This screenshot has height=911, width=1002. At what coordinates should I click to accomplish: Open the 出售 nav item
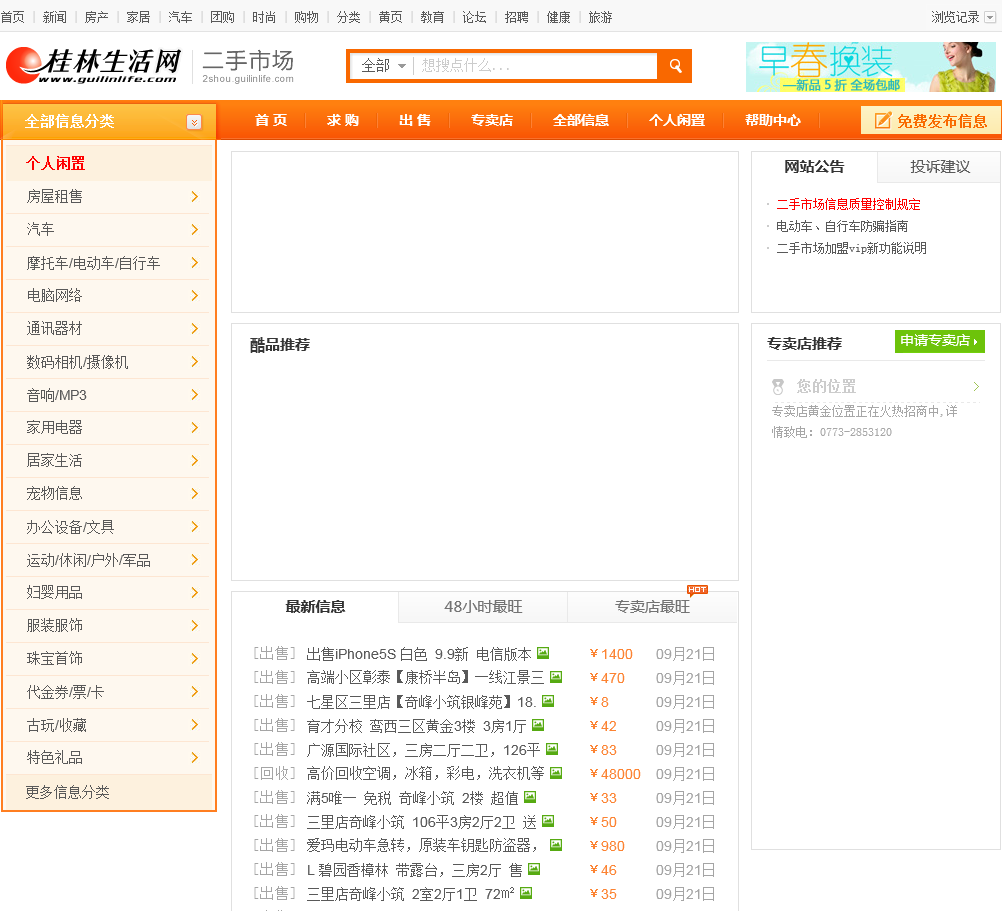[415, 120]
